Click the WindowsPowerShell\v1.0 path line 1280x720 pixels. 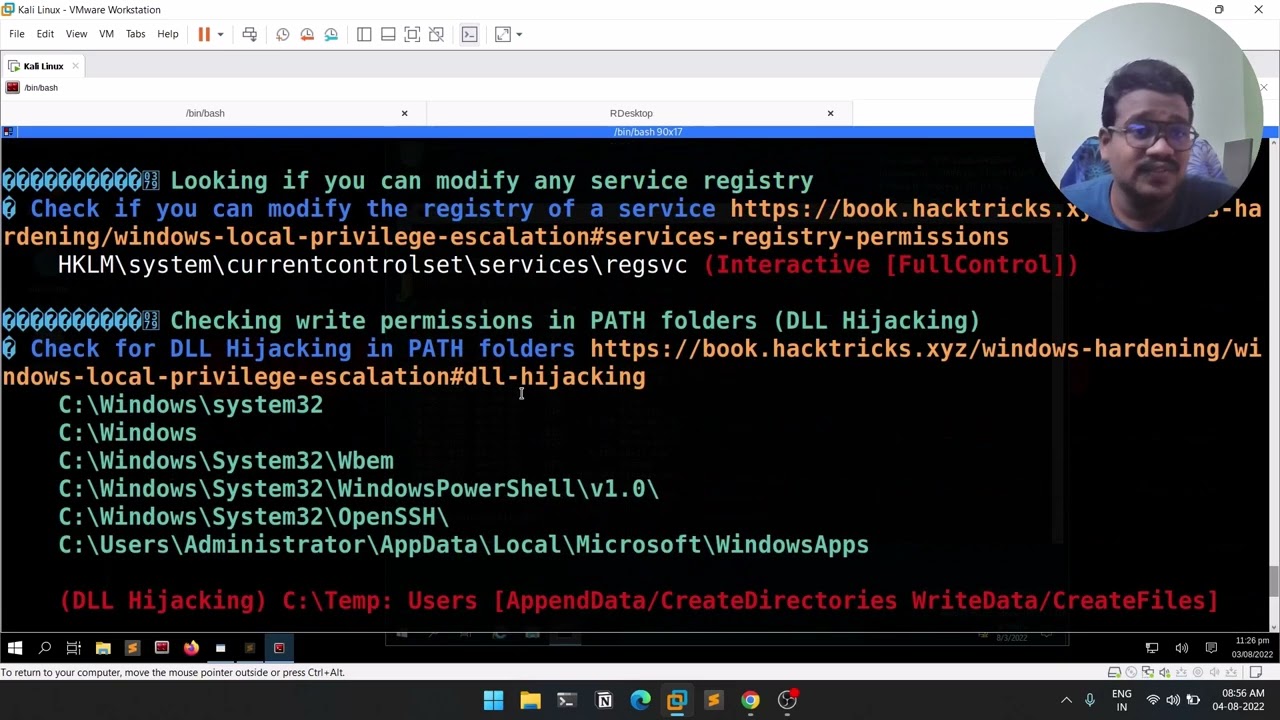(358, 488)
